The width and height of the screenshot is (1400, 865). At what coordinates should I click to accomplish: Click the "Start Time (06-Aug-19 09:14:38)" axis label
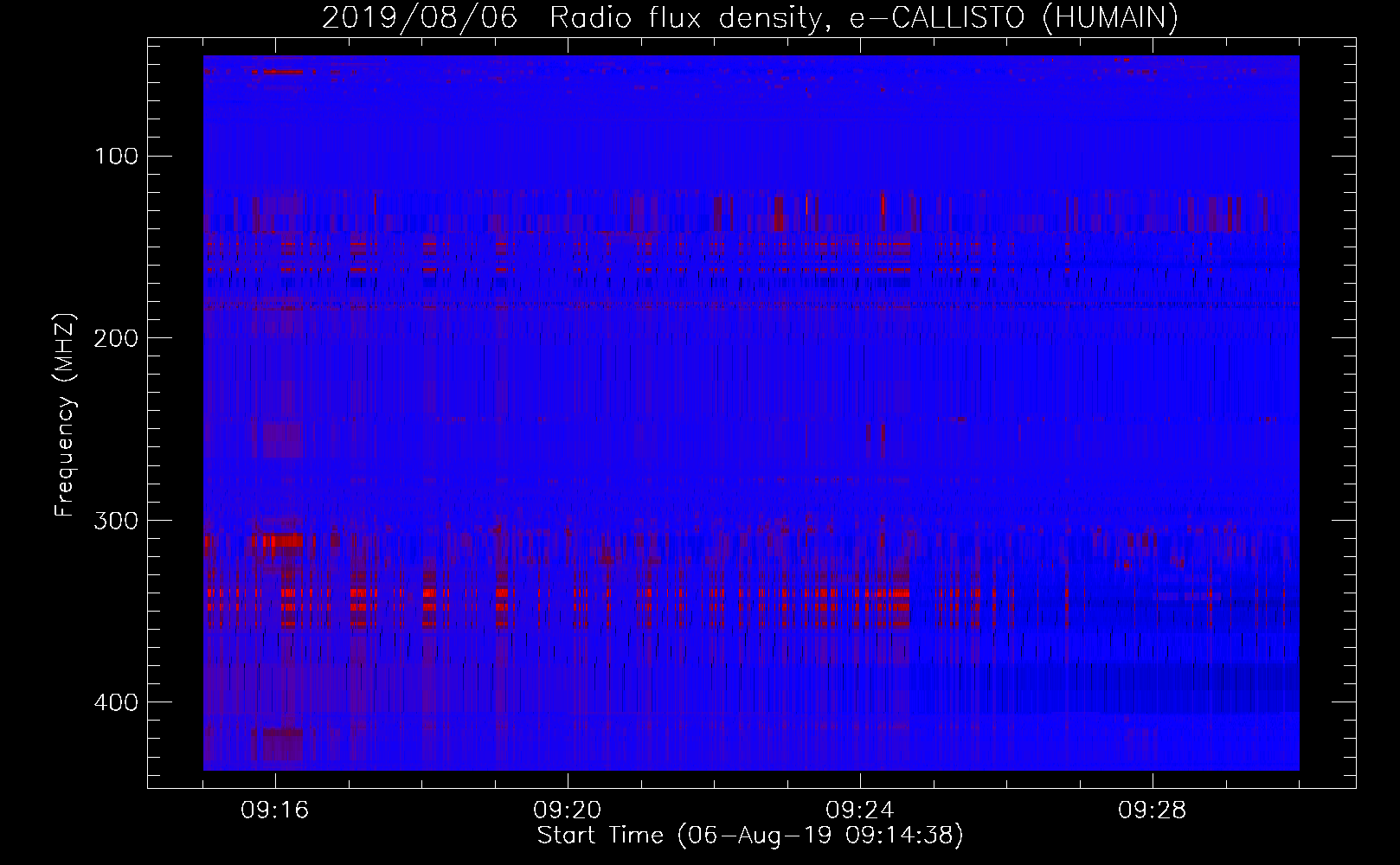[750, 836]
